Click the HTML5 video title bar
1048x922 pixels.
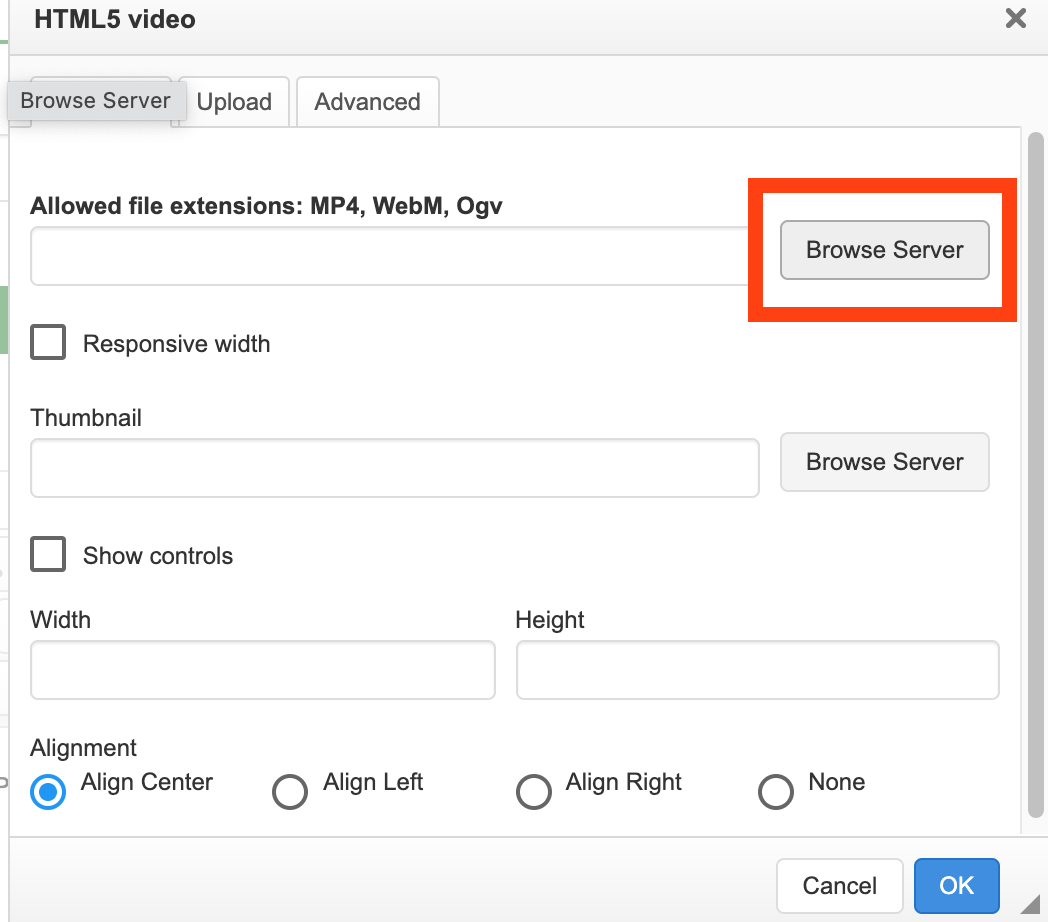tap(500, 20)
